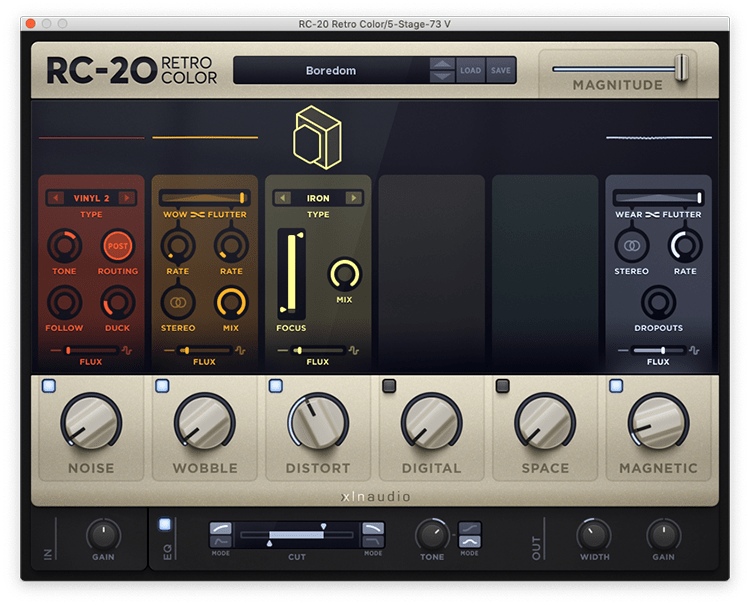
Task: Click the output GAIN knob
Action: point(663,535)
